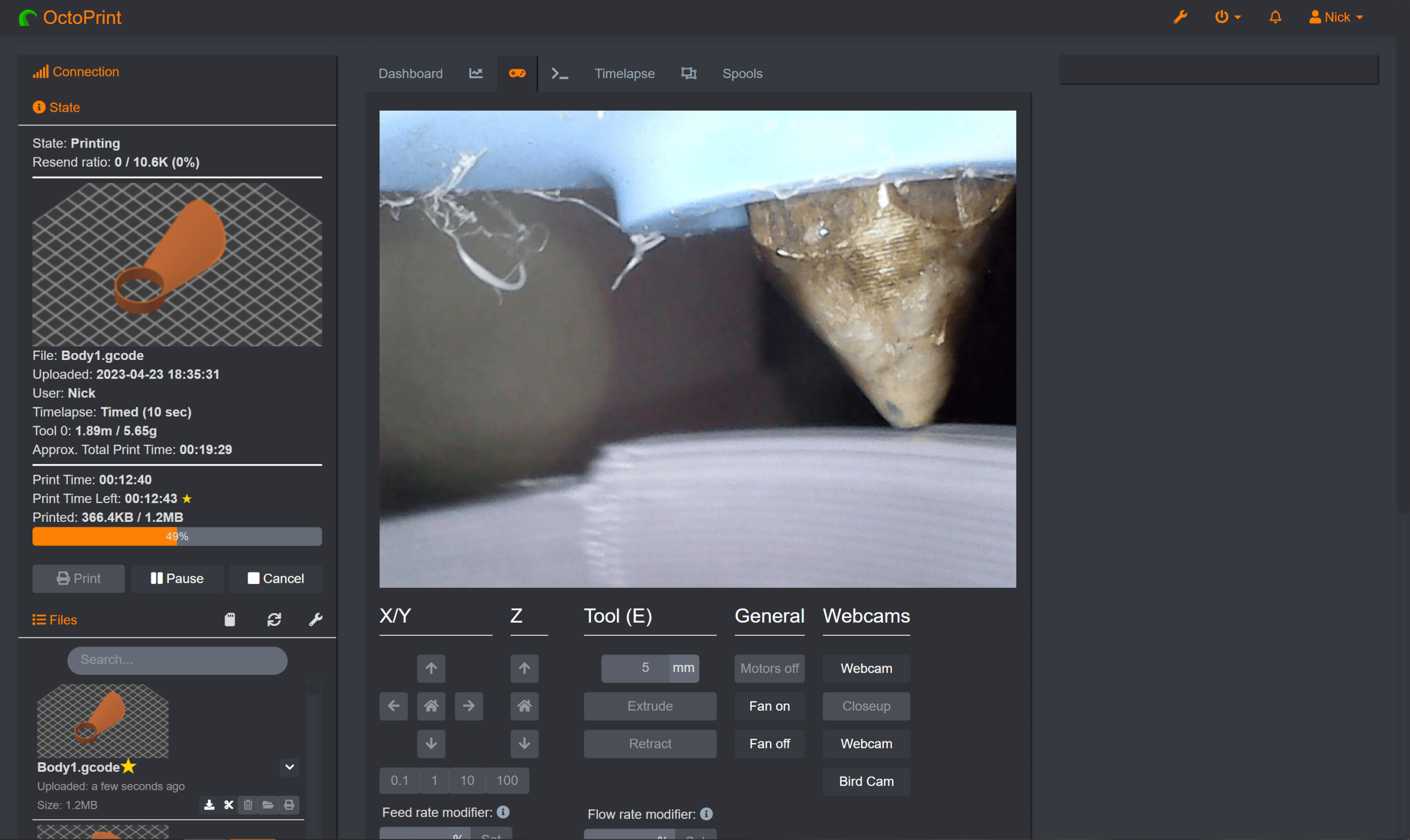Image resolution: width=1410 pixels, height=840 pixels.
Task: Turn the fan off
Action: tap(769, 744)
